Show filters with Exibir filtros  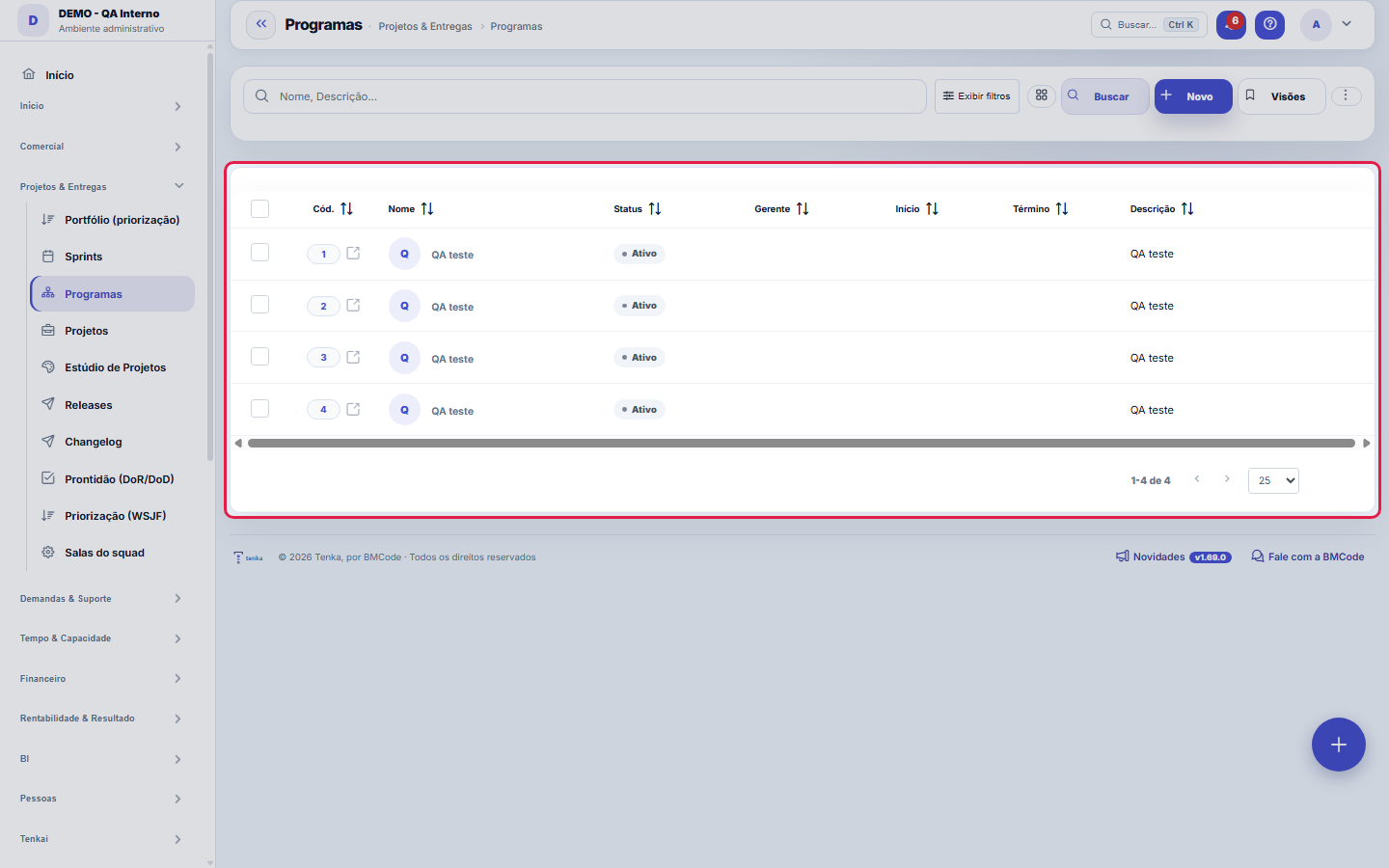pyautogui.click(x=976, y=96)
